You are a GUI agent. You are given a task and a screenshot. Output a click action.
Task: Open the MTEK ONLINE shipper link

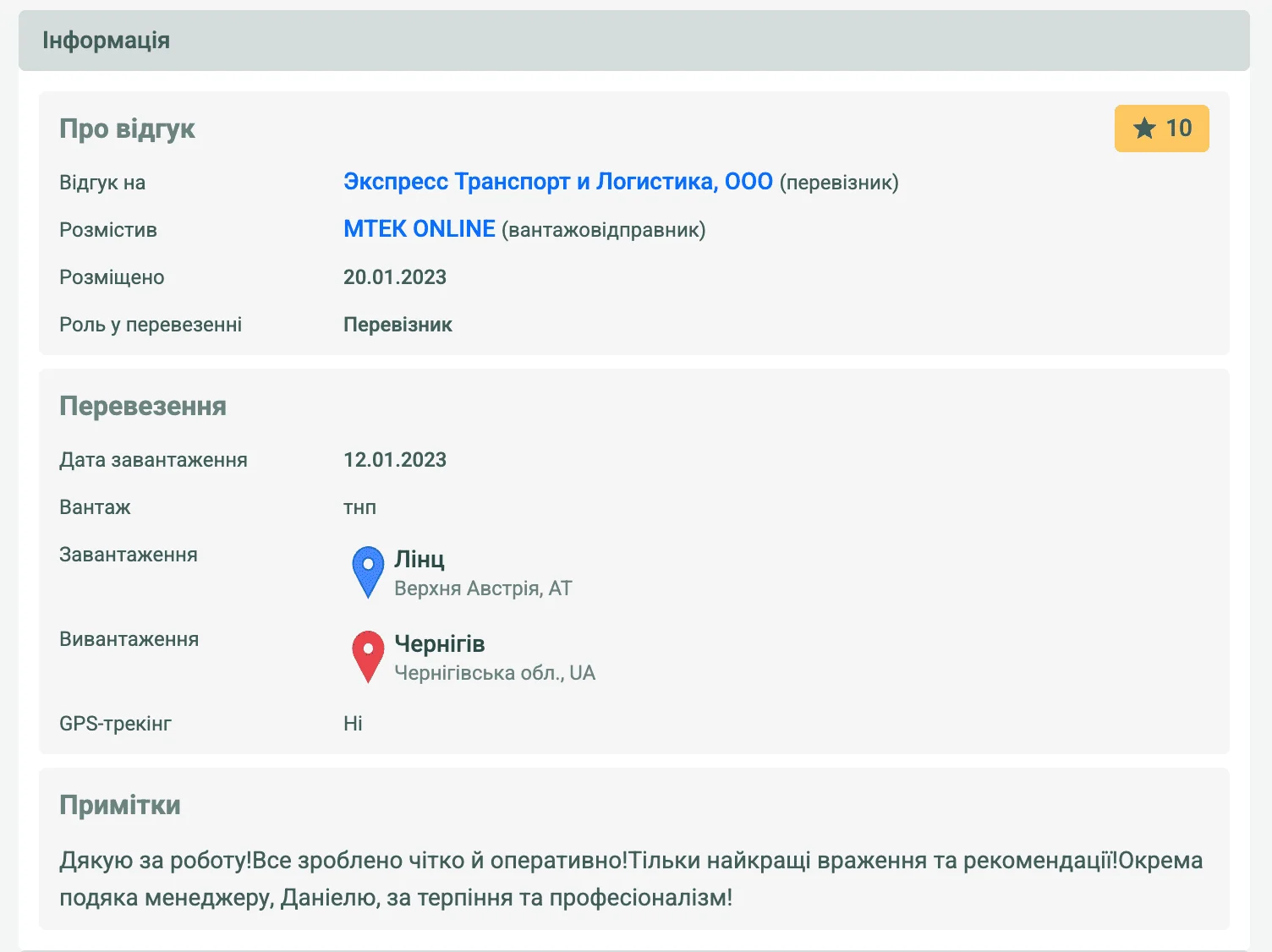coord(419,229)
